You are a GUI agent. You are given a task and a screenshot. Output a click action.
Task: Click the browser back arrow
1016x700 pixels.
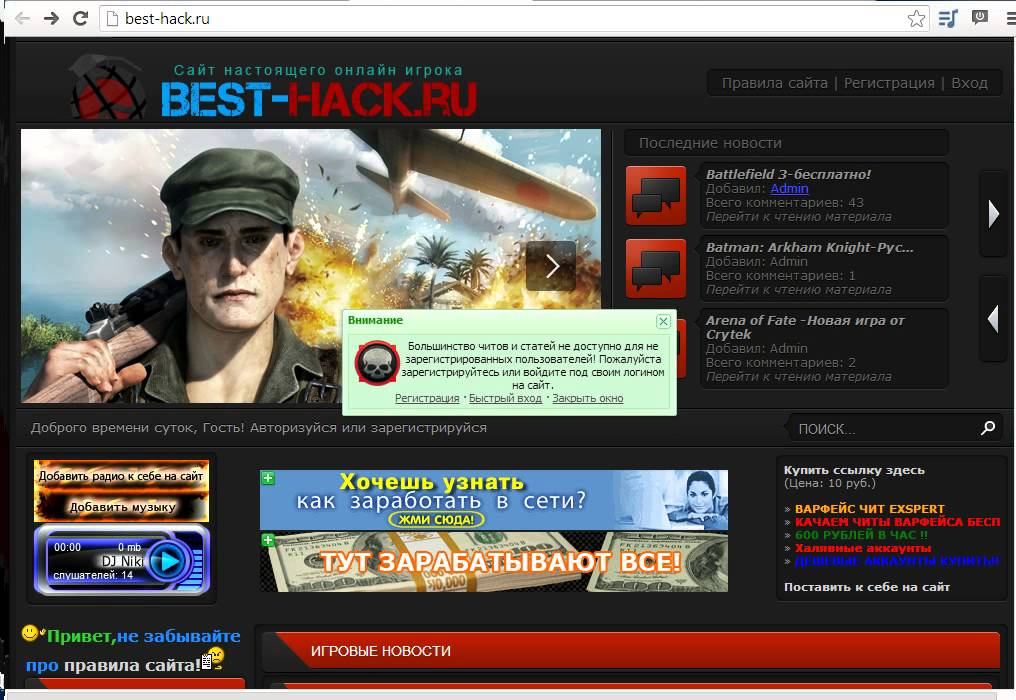(x=22, y=18)
